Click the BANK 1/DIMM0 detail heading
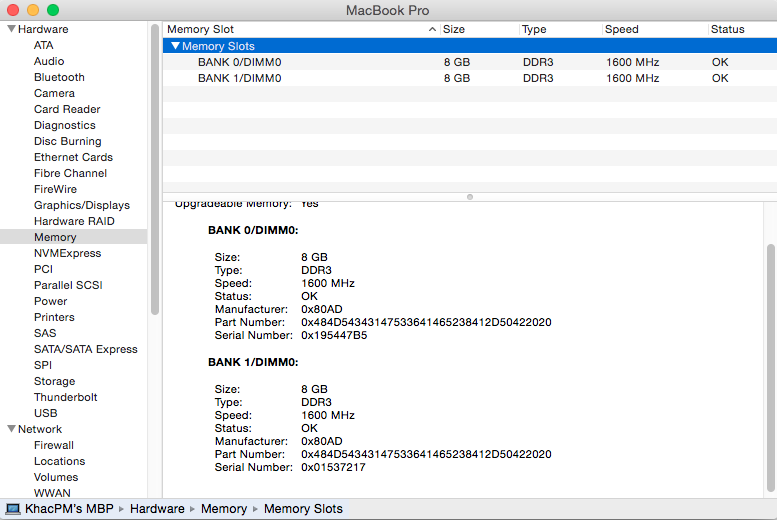777x520 pixels. click(x=253, y=362)
